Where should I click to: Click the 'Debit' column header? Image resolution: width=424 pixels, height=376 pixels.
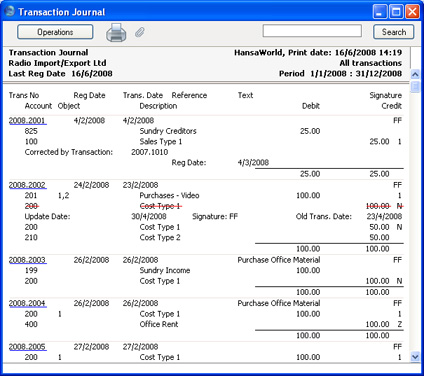(311, 106)
